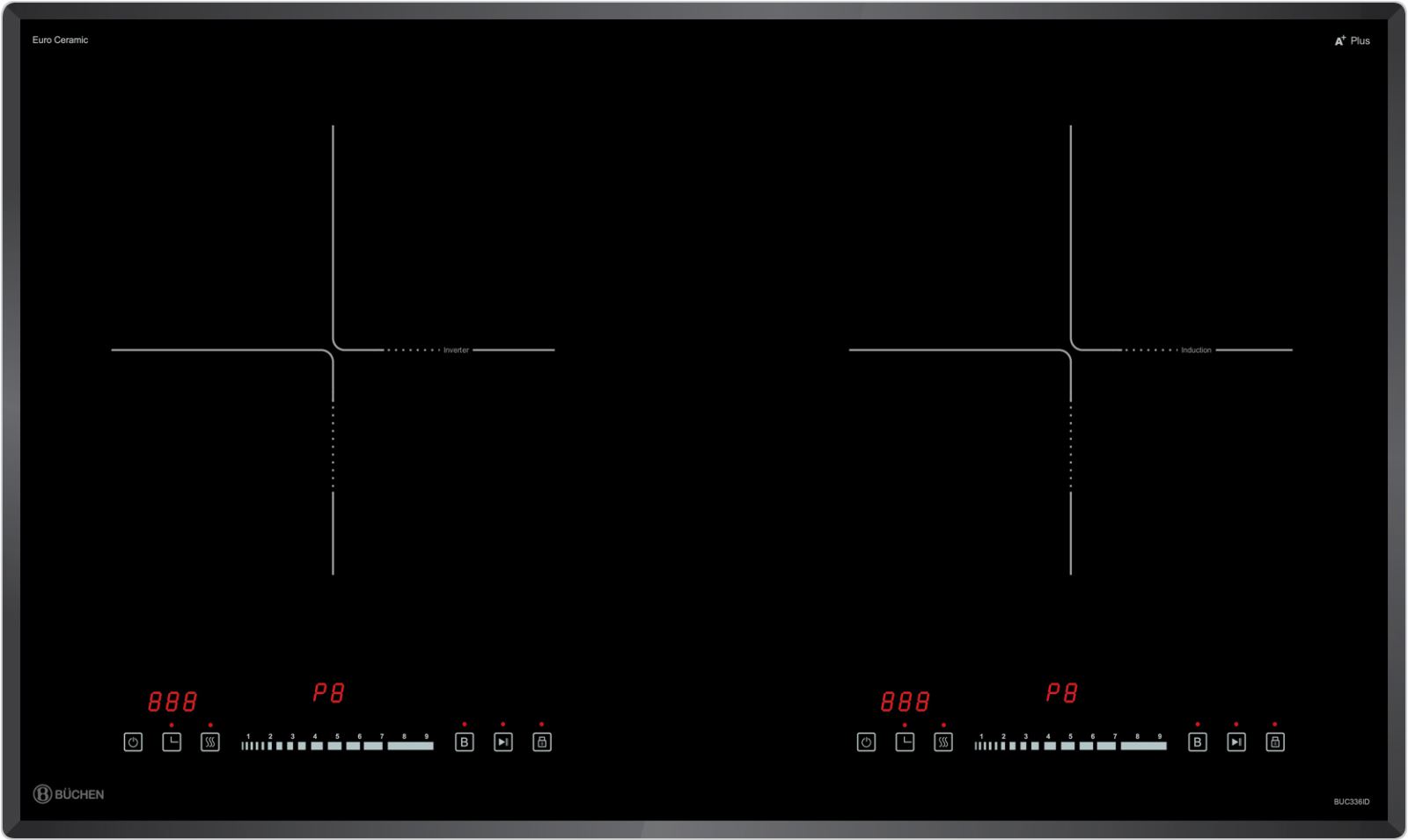Click the Büchen brand logo
The image size is (1408, 840).
coord(69,794)
